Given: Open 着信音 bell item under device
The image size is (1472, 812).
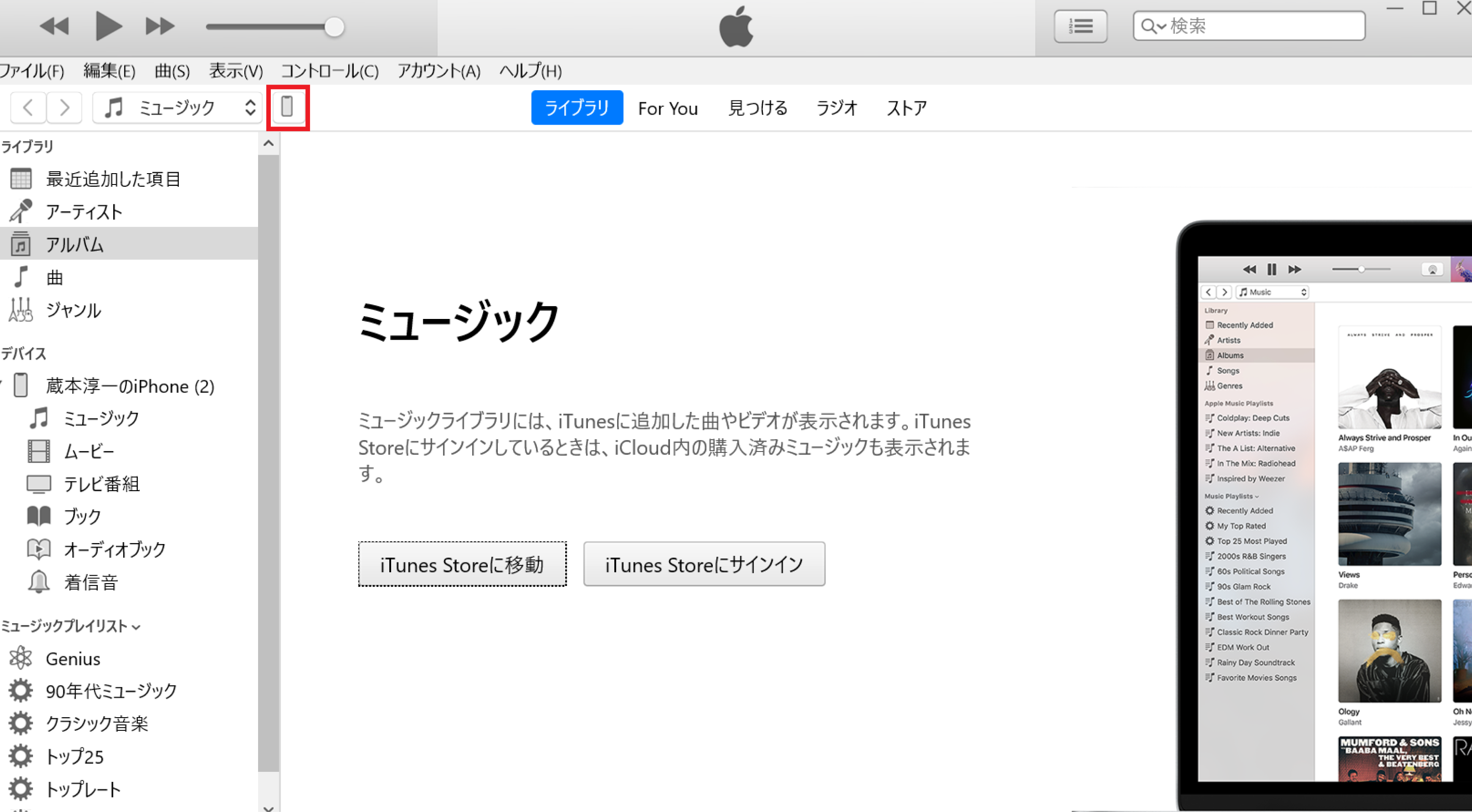Looking at the screenshot, I should coord(129,582).
